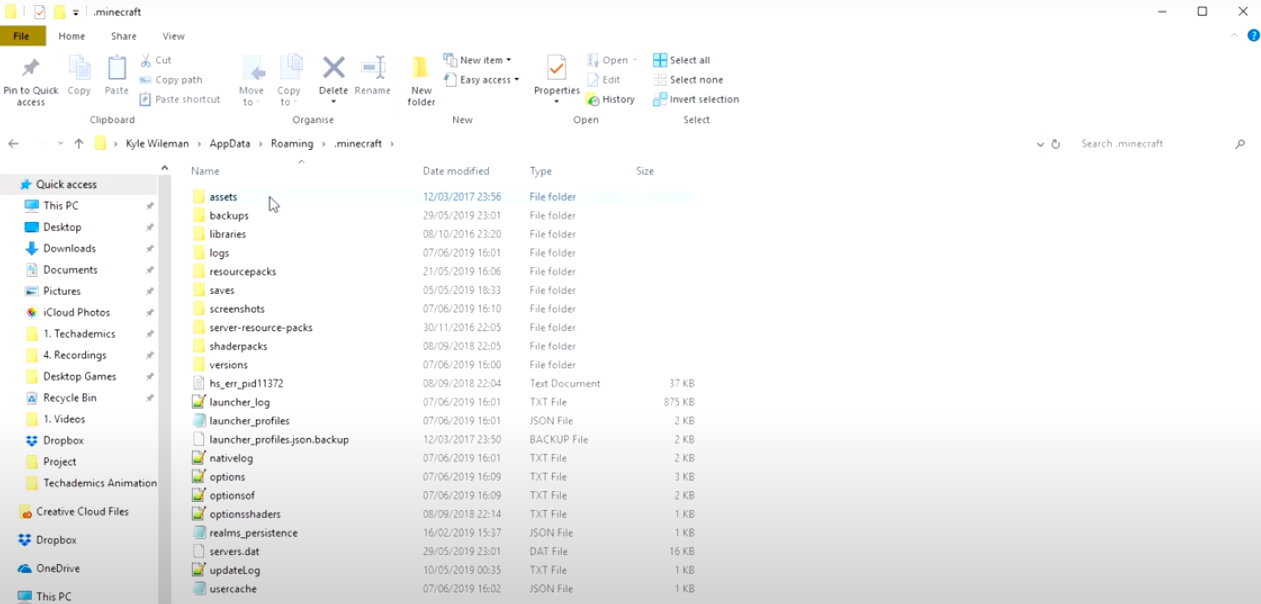1261x604 pixels.
Task: Click Quick access in sidebar
Action: click(66, 185)
